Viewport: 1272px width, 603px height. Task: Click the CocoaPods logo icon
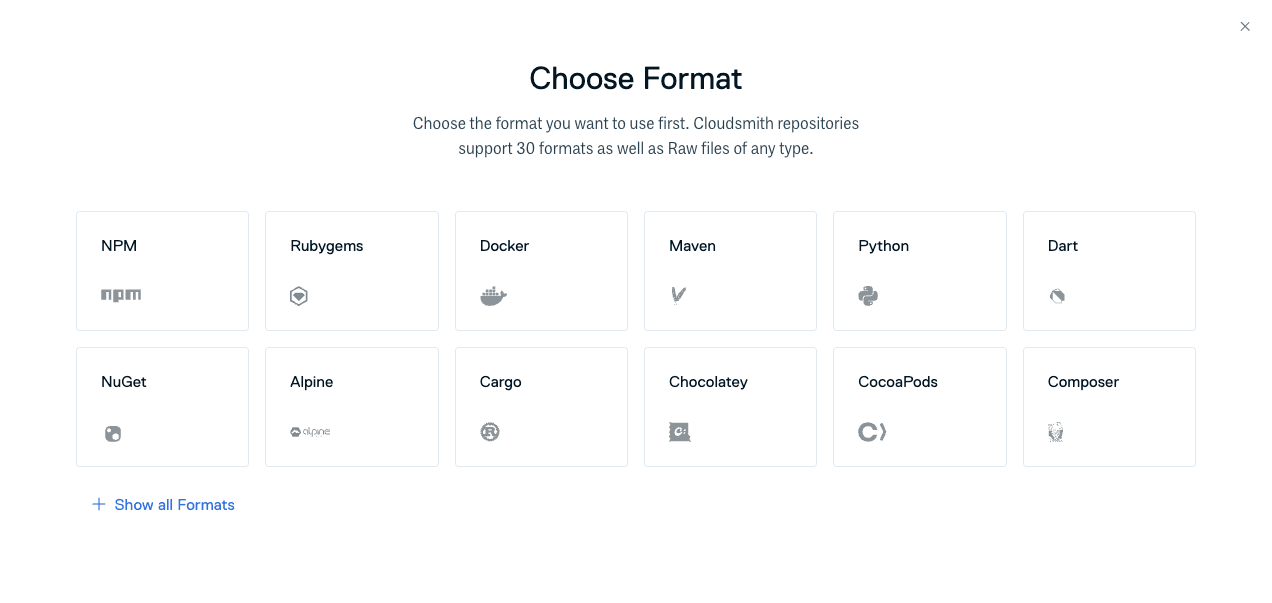tap(872, 432)
